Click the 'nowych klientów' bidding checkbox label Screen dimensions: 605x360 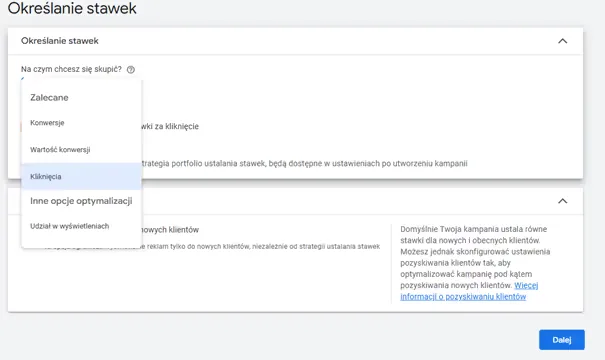(x=170, y=230)
